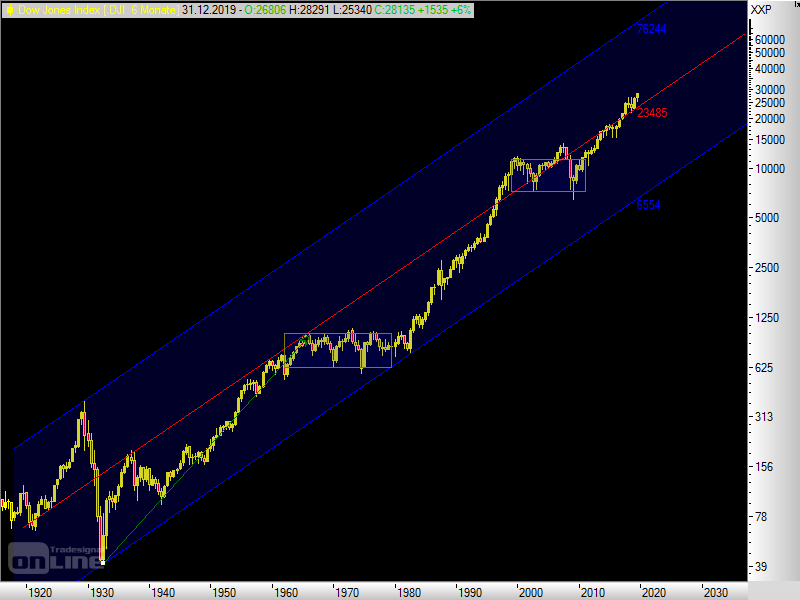Select the yellow rectangle around 2000-2010
The image size is (800, 600).
[x=548, y=176]
